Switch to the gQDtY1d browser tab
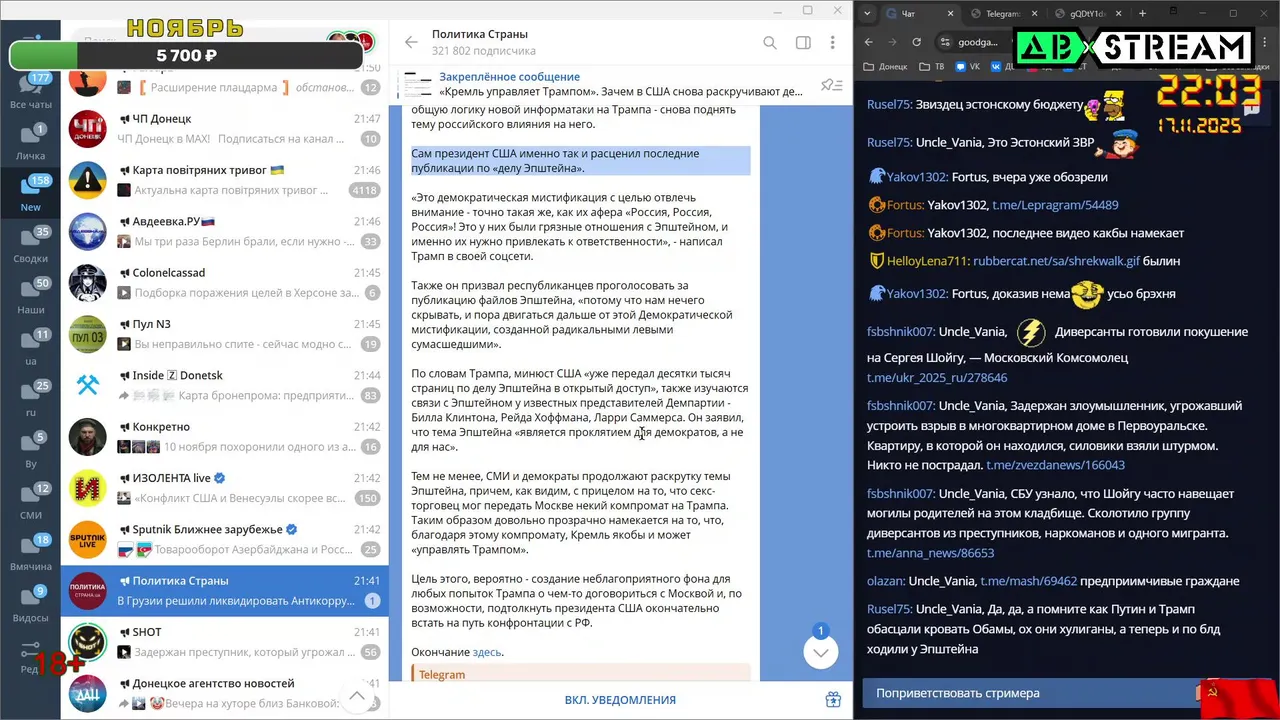The height and width of the screenshot is (720, 1280). pos(1090,14)
